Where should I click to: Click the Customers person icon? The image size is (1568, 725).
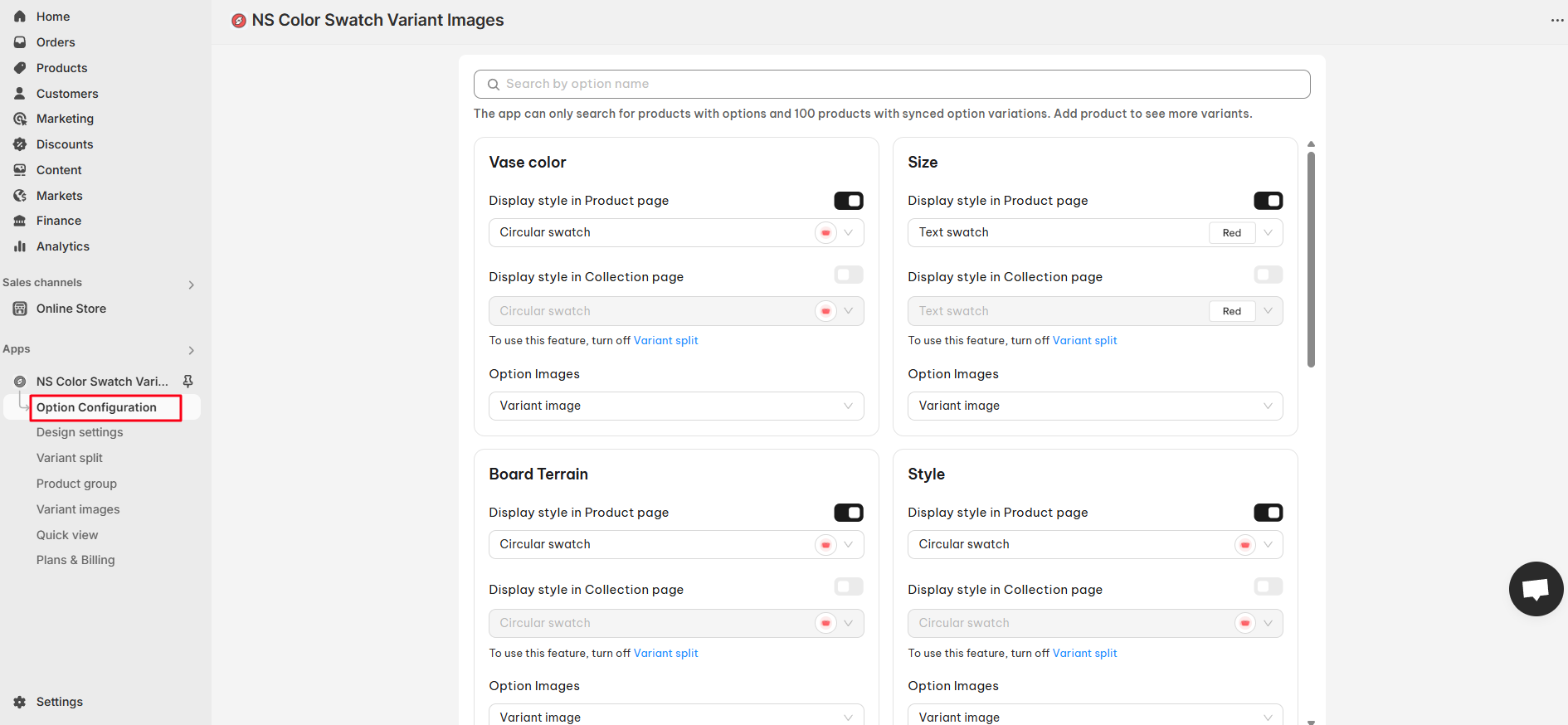20,94
